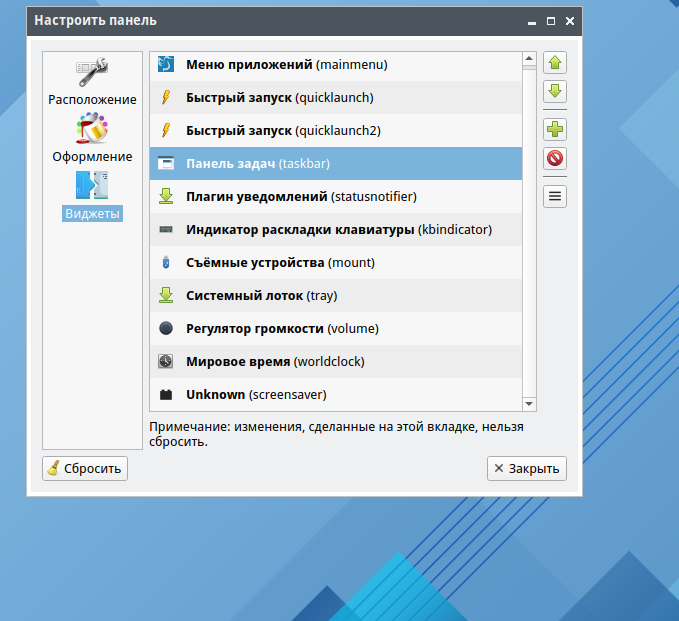This screenshot has width=679, height=621.
Task: Close the Настроить панель window with X
Action: coord(570,21)
